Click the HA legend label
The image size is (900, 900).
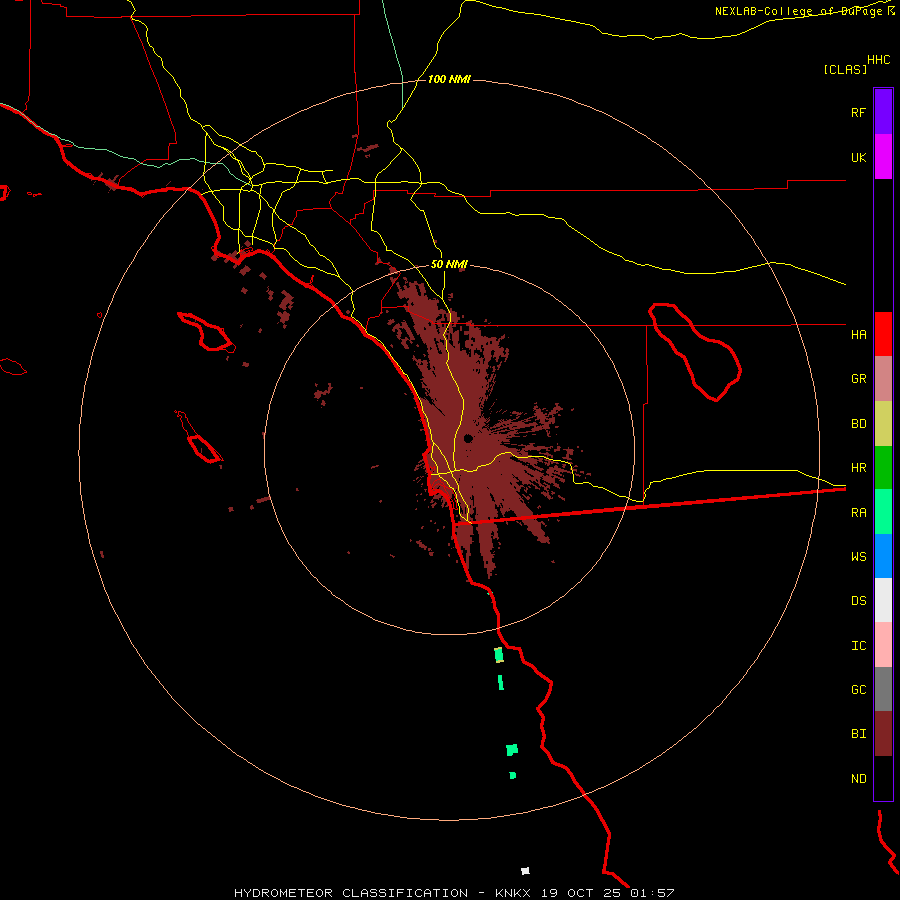point(858,334)
